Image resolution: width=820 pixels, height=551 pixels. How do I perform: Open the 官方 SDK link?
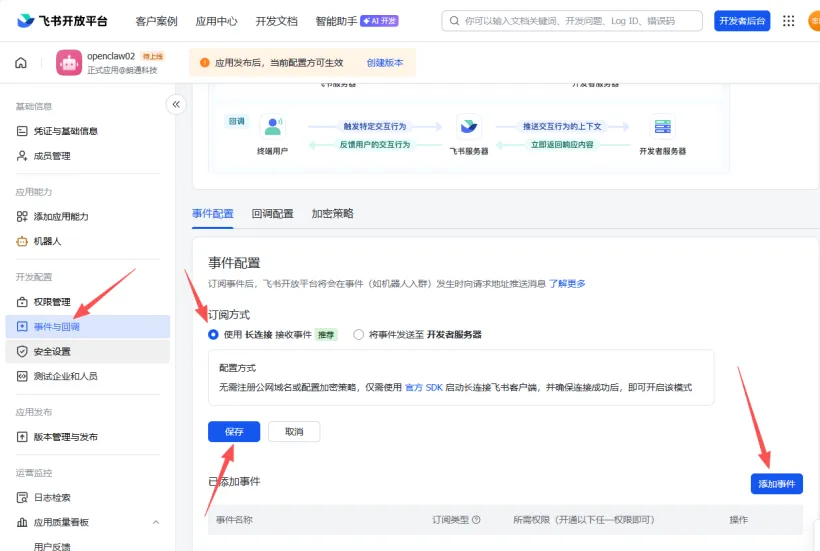click(424, 387)
